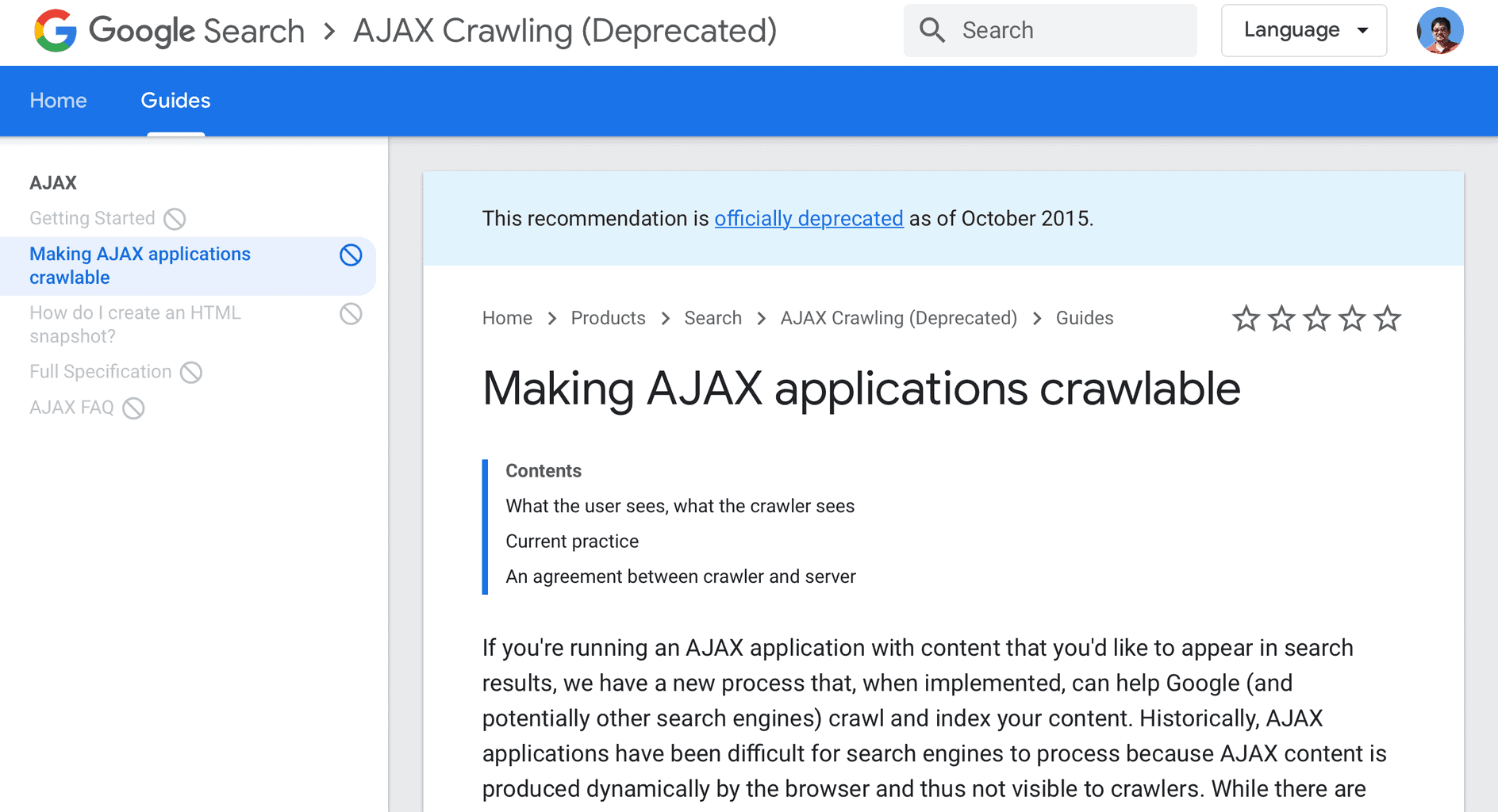Go to Products in breadcrumb
This screenshot has height=812, width=1498.
pos(608,318)
